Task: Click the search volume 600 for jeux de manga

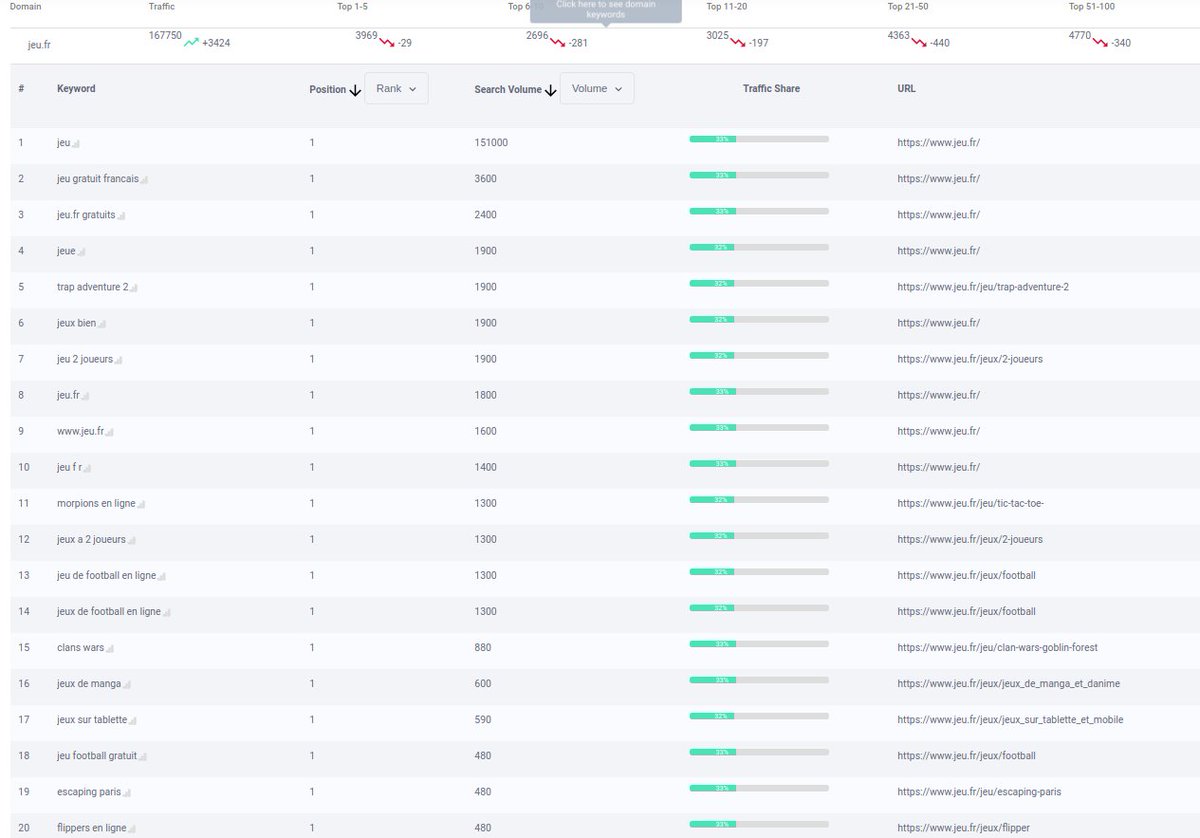Action: click(483, 683)
